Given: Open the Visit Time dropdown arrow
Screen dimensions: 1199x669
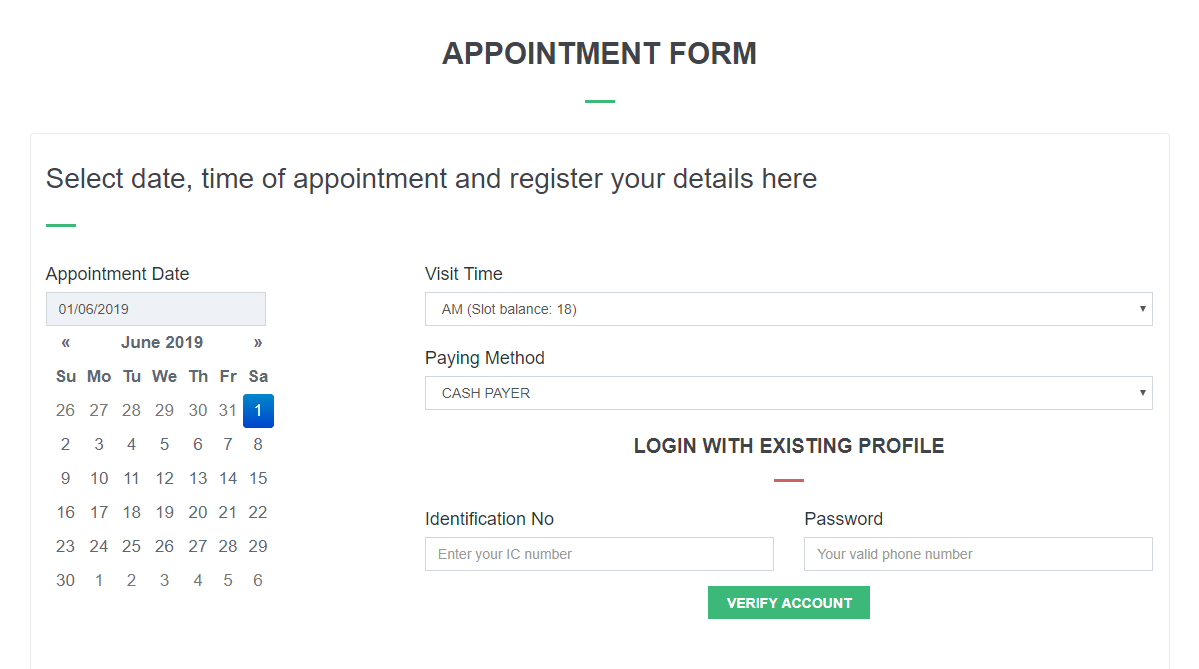Looking at the screenshot, I should pos(1144,309).
